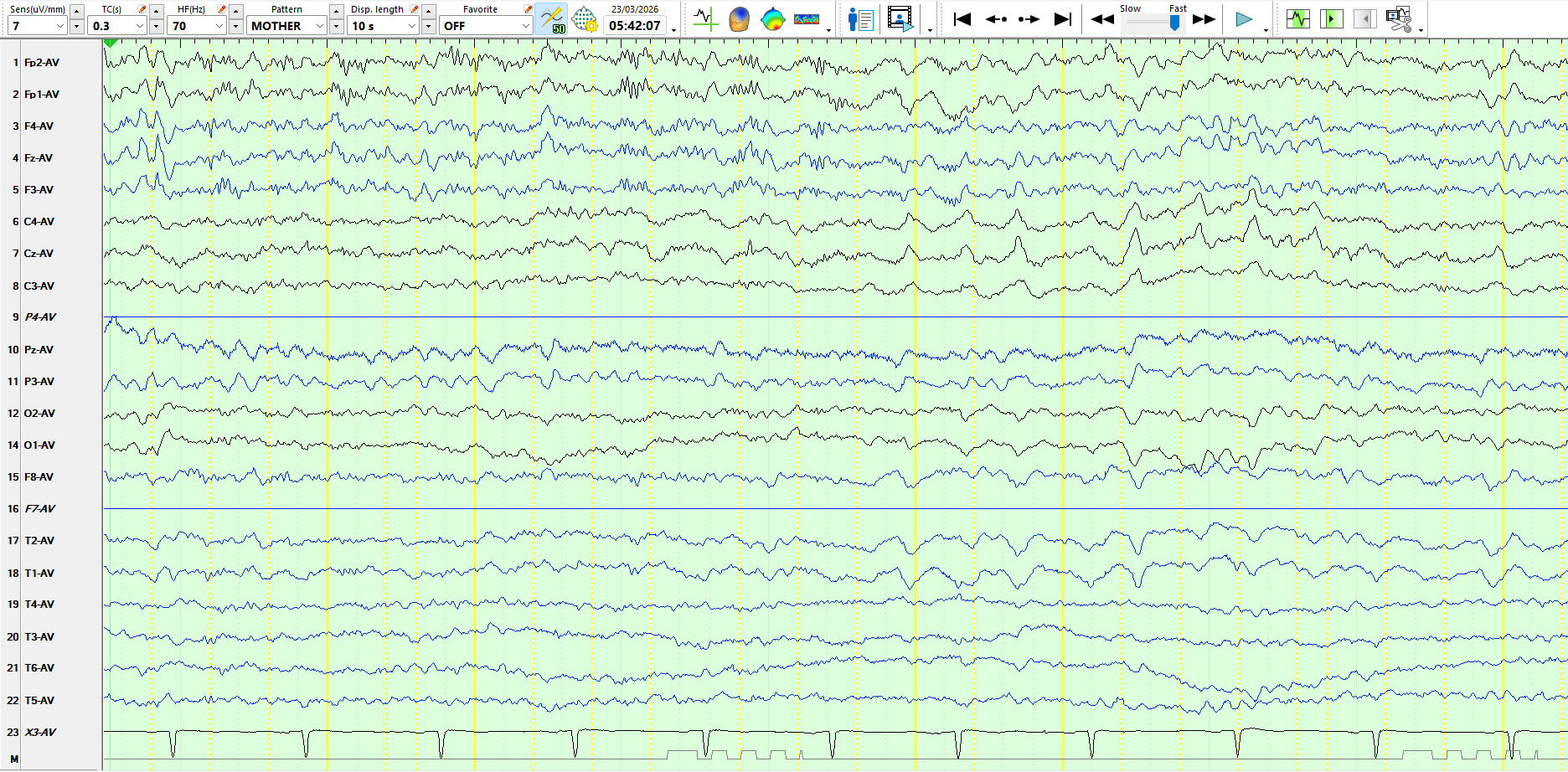Open the patient information icon
The height and width of the screenshot is (772, 1568).
click(x=861, y=19)
